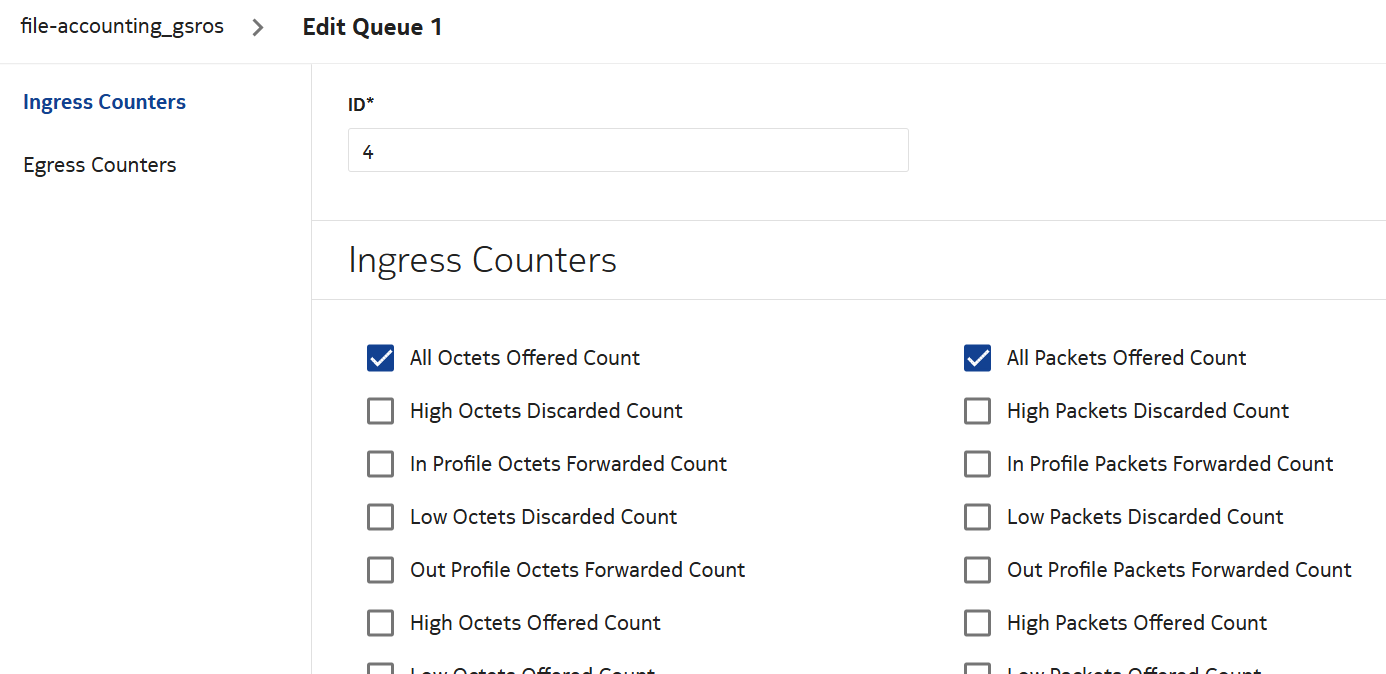
Task: Check In Profile Octets Forwarded Count
Action: coord(380,464)
